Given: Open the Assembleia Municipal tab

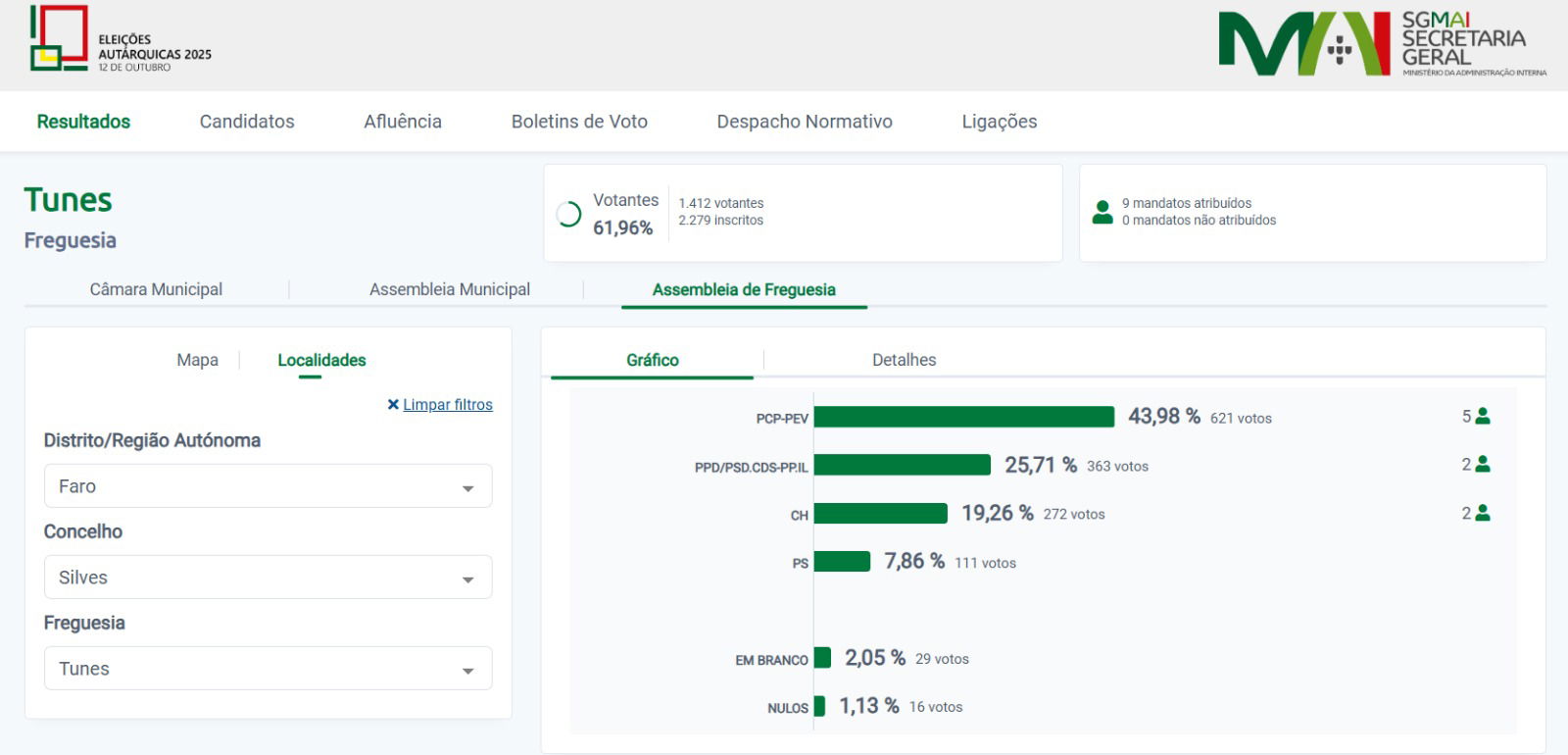Looking at the screenshot, I should 450,289.
